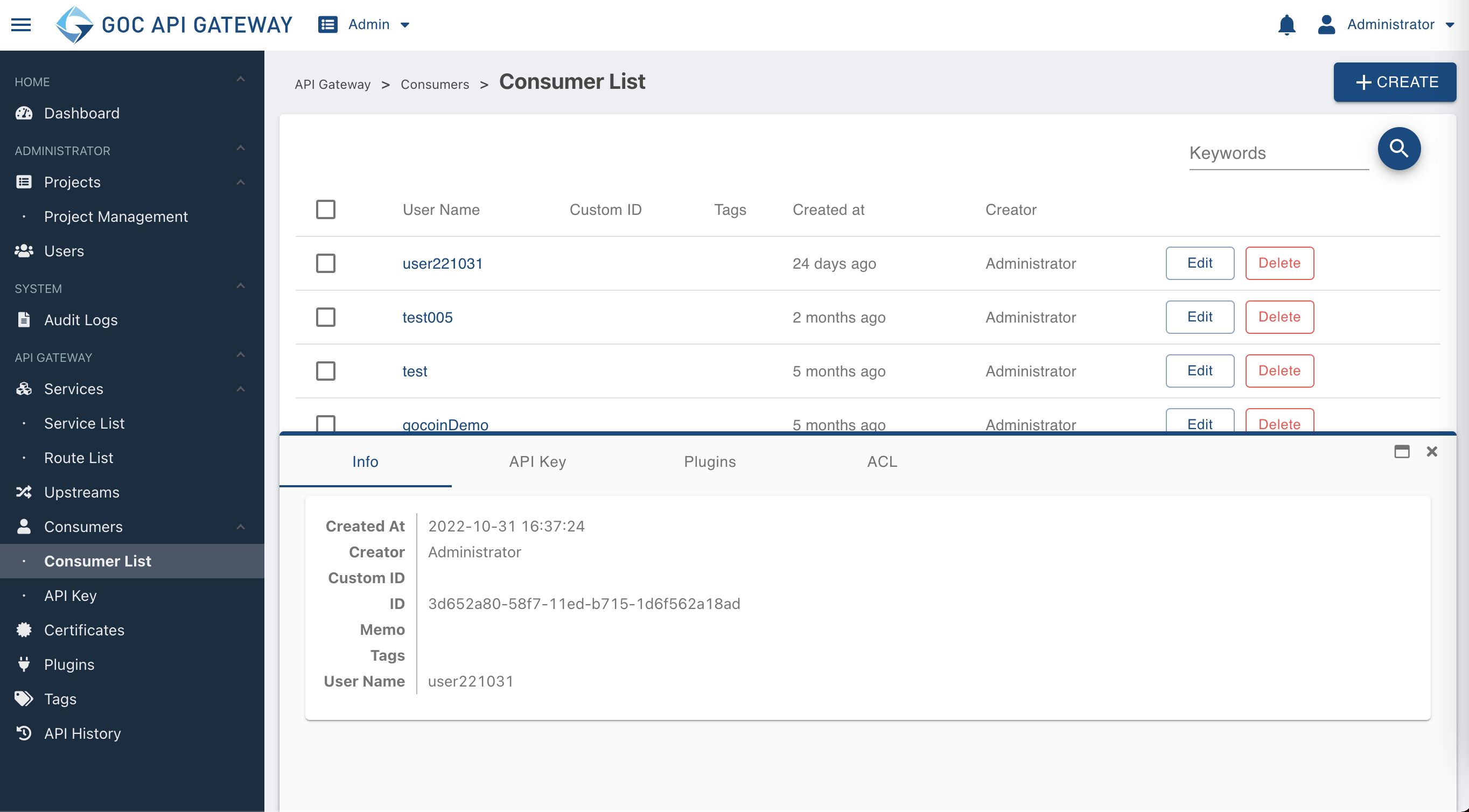Image resolution: width=1469 pixels, height=812 pixels.
Task: Open the Admin project dropdown arrow
Action: tap(405, 25)
